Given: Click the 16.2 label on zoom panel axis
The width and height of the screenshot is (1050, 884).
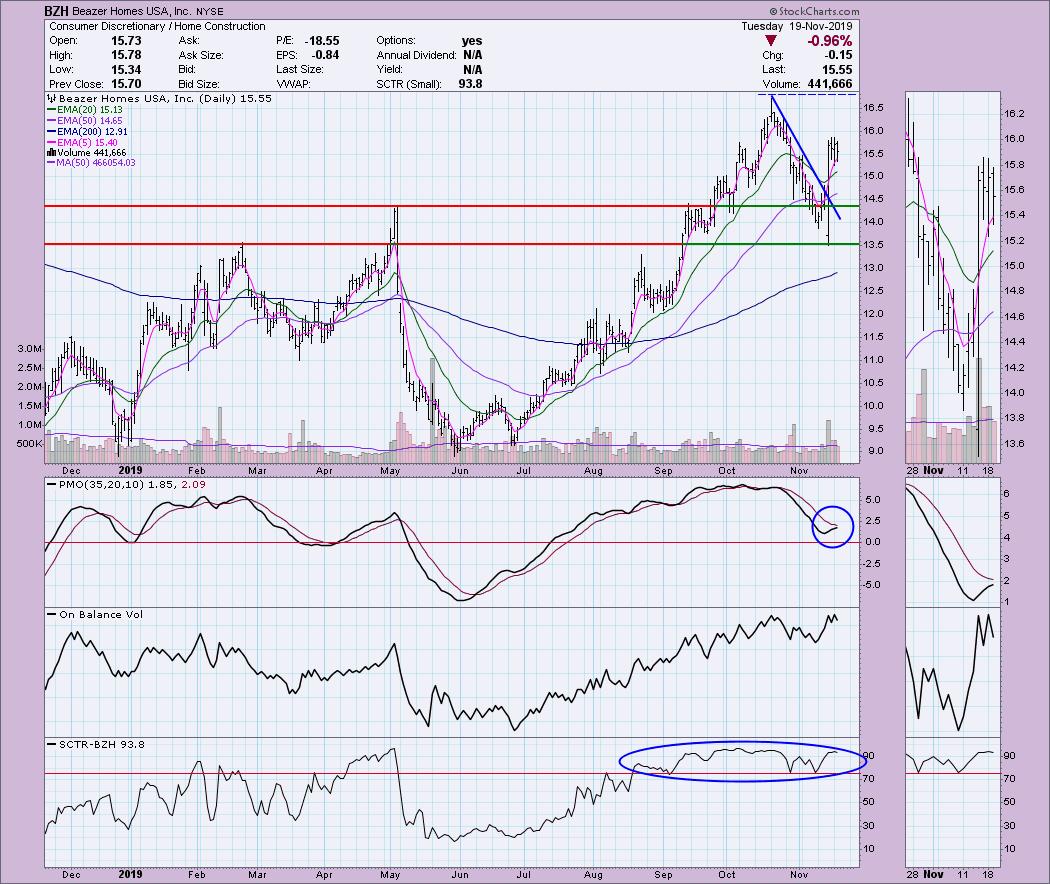Looking at the screenshot, I should (x=1015, y=114).
